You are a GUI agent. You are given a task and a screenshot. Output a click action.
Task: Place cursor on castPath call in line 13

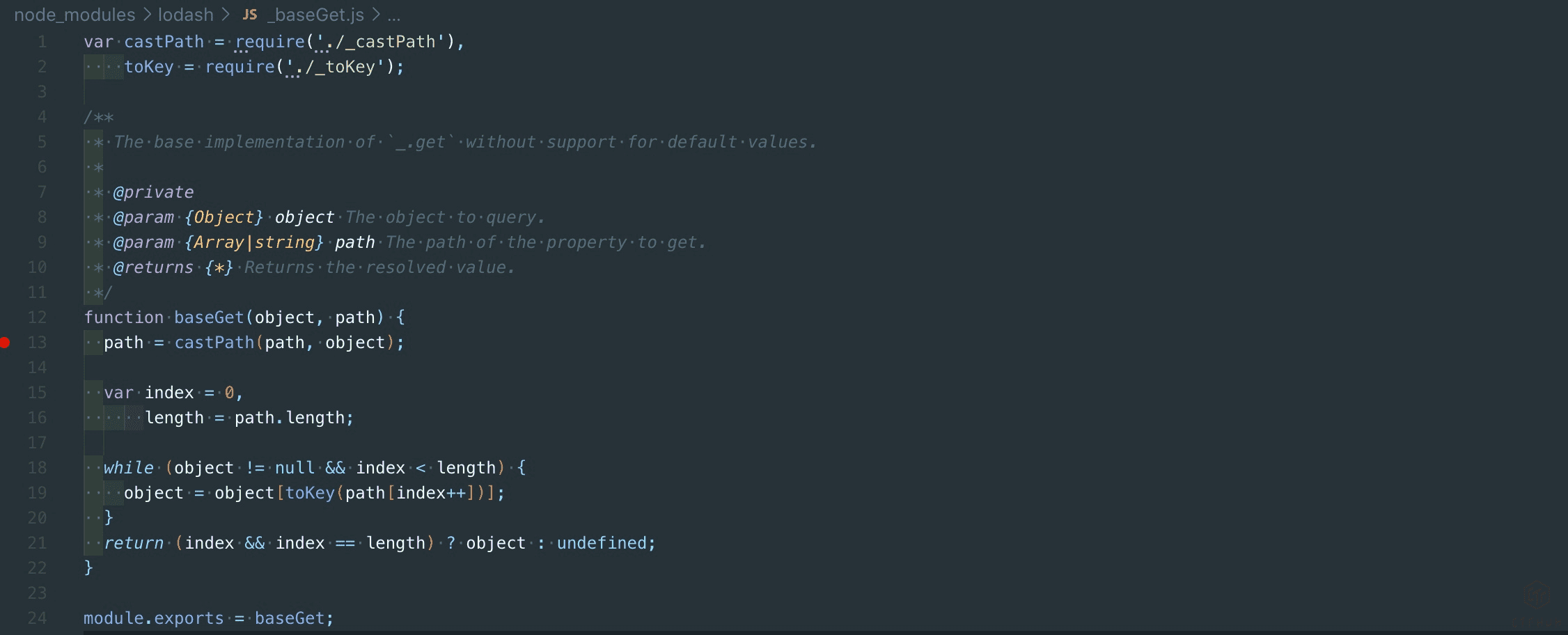click(x=214, y=343)
